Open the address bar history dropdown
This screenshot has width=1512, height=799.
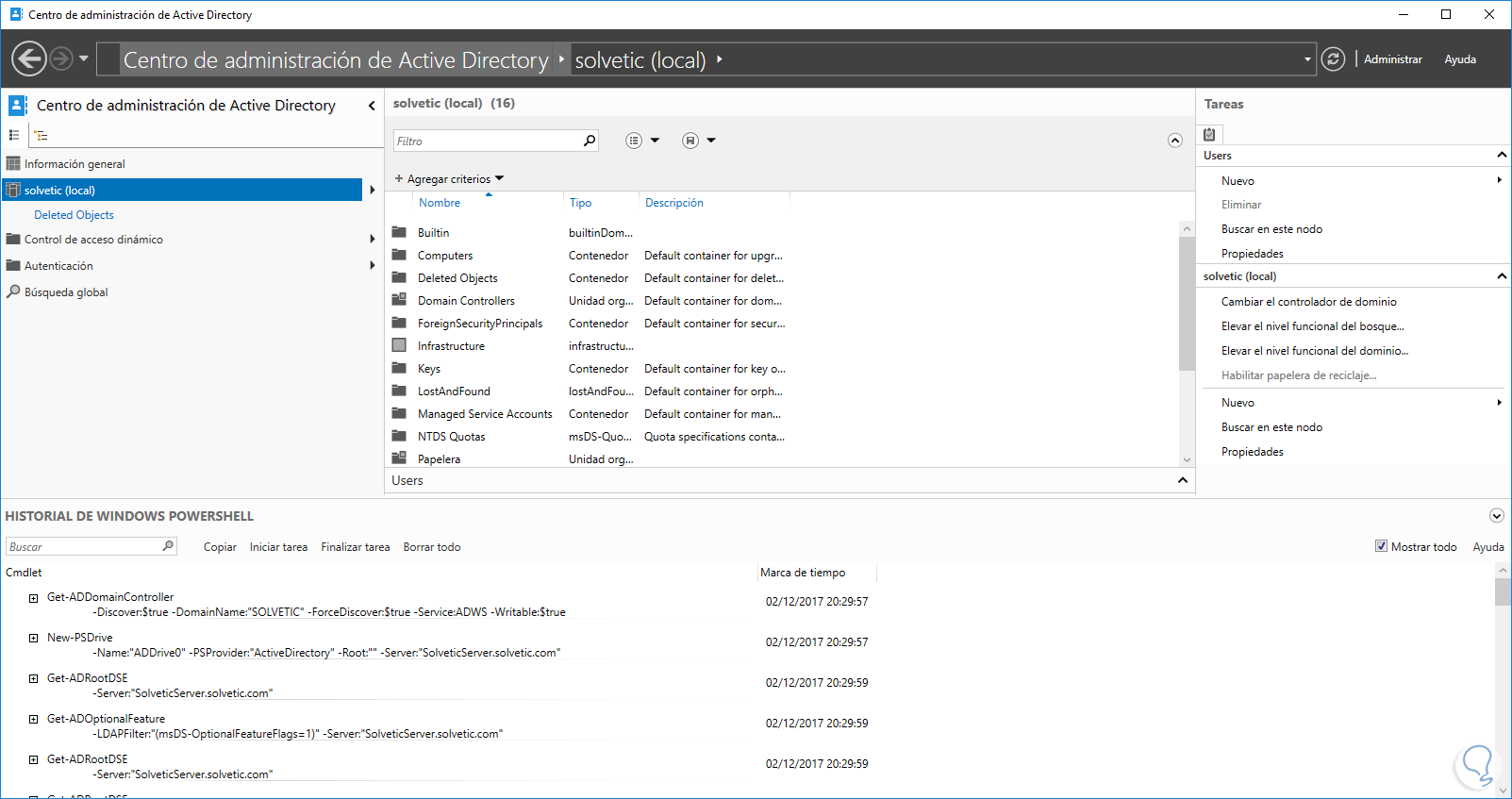(1307, 59)
